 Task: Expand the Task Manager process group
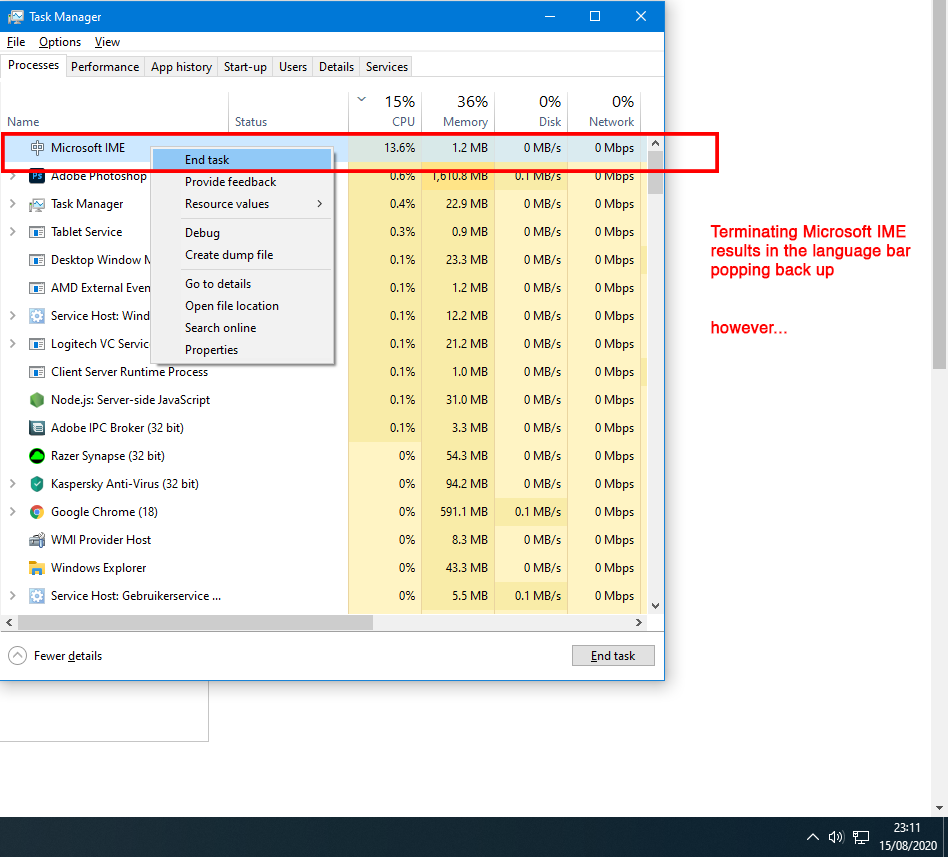12,204
